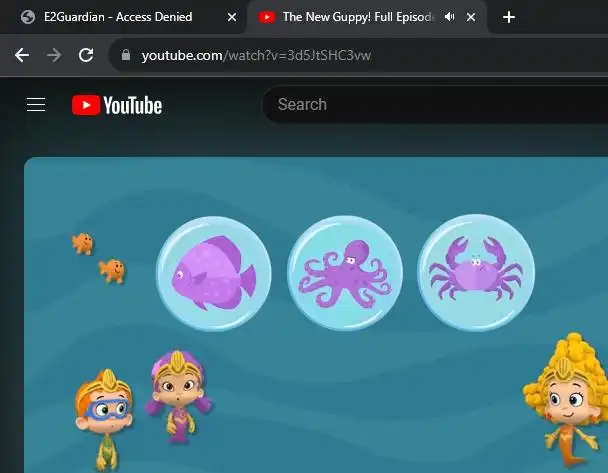608x473 pixels.
Task: Click the YouTube favicon on Guppy tab
Action: (x=267, y=17)
